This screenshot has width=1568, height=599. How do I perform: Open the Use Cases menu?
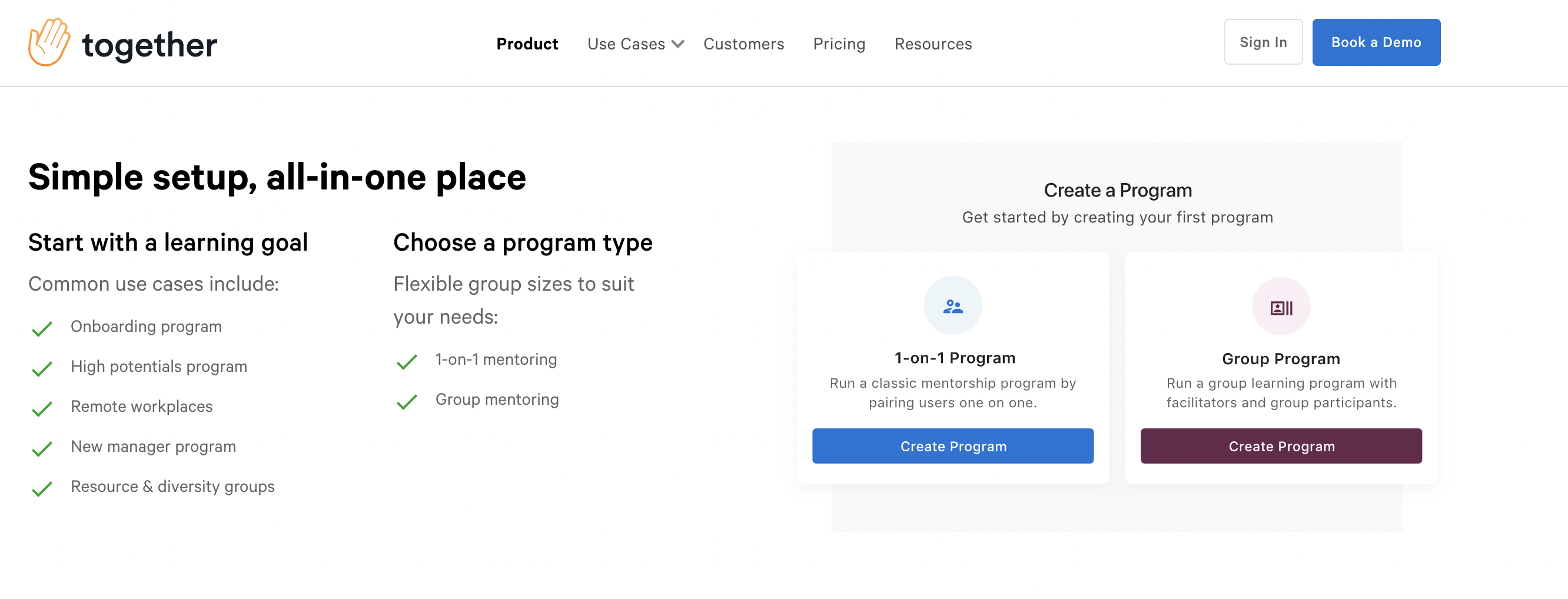(626, 44)
